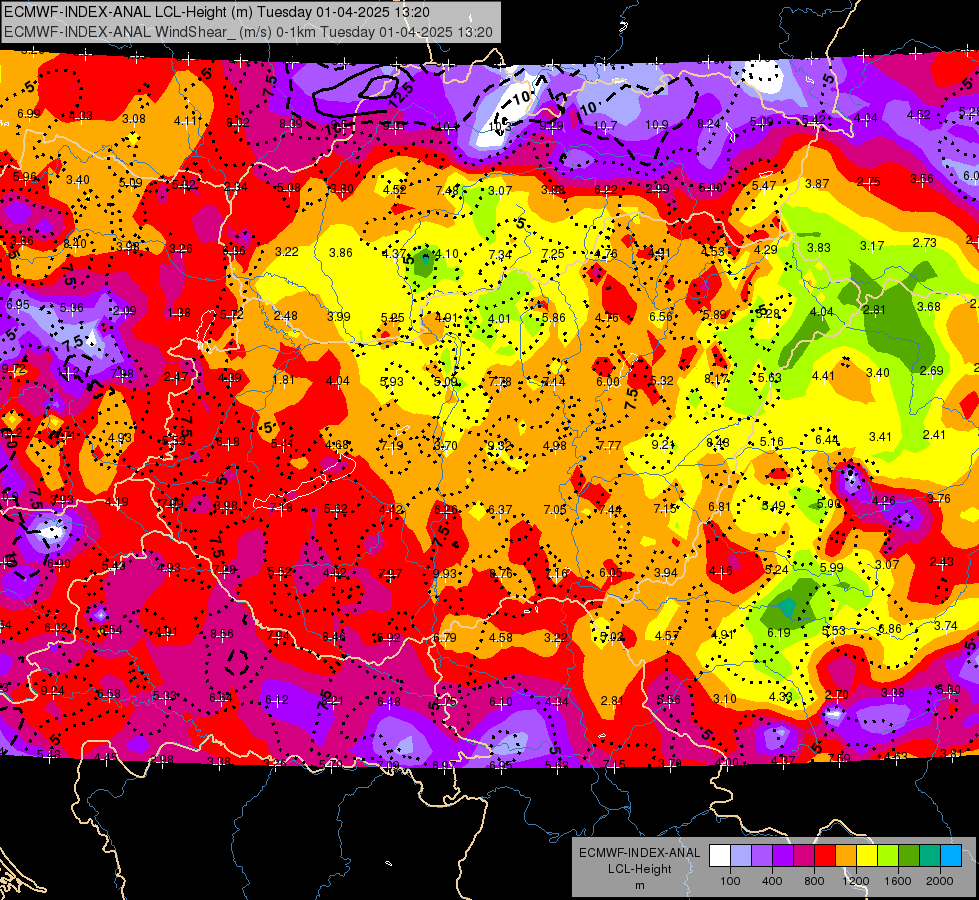979x900 pixels.
Task: Click the LCL-Height legend title
Action: (639, 869)
